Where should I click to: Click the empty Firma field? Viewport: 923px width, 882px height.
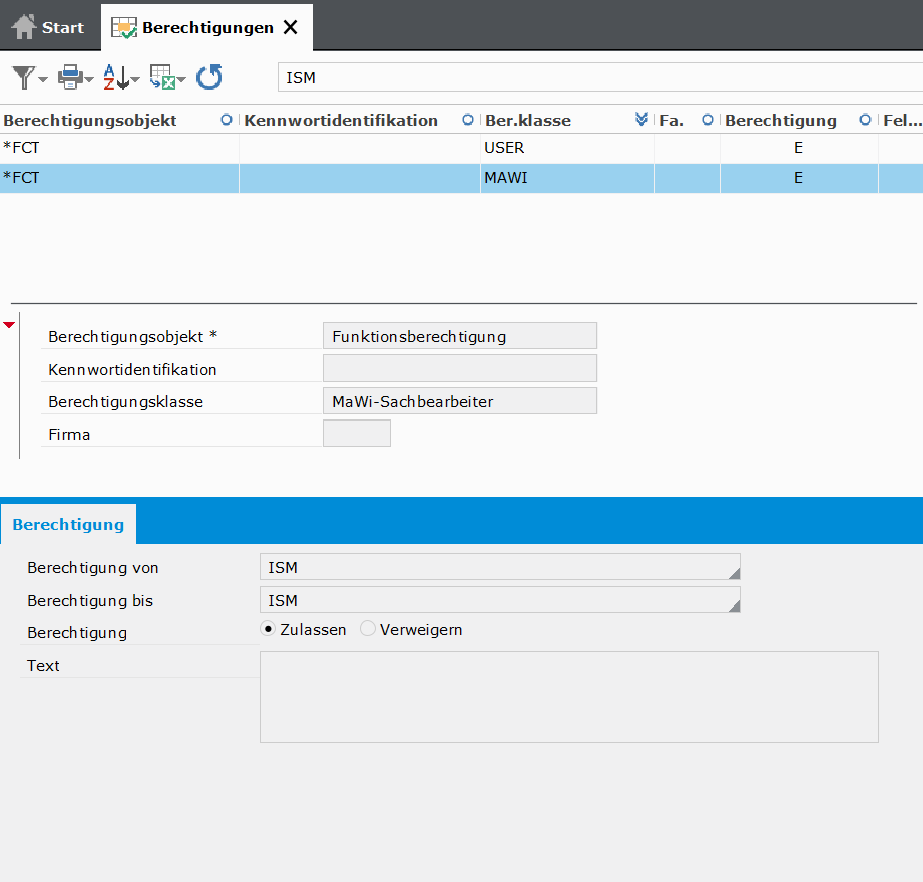tap(357, 433)
